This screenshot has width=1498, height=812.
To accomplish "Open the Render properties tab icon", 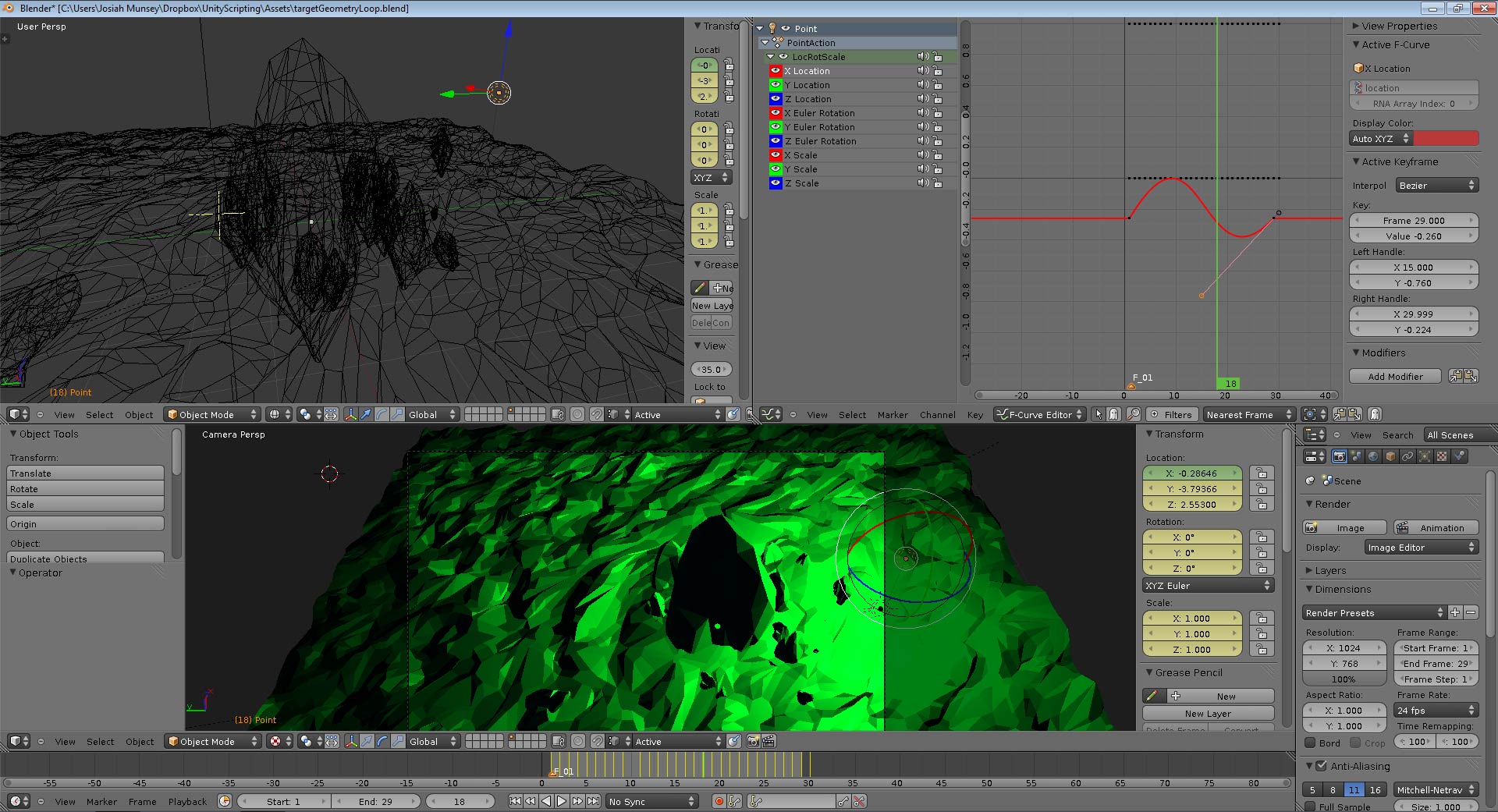I will tap(1340, 456).
